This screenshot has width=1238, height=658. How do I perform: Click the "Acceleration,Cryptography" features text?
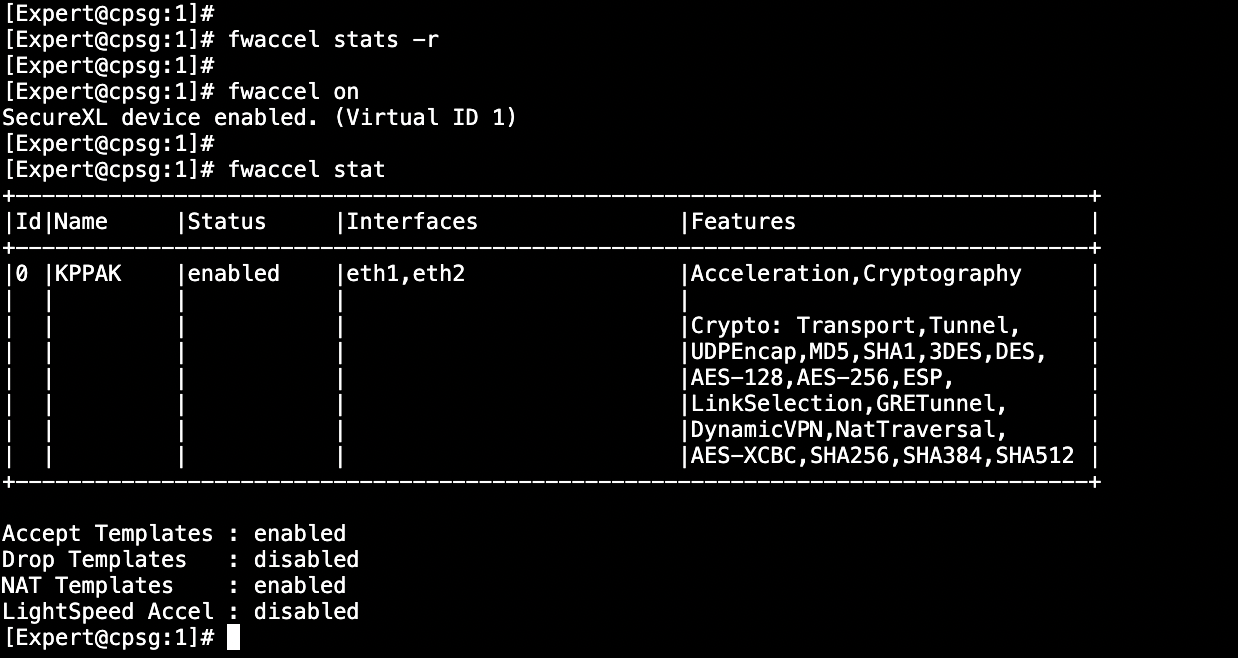pyautogui.click(x=856, y=273)
